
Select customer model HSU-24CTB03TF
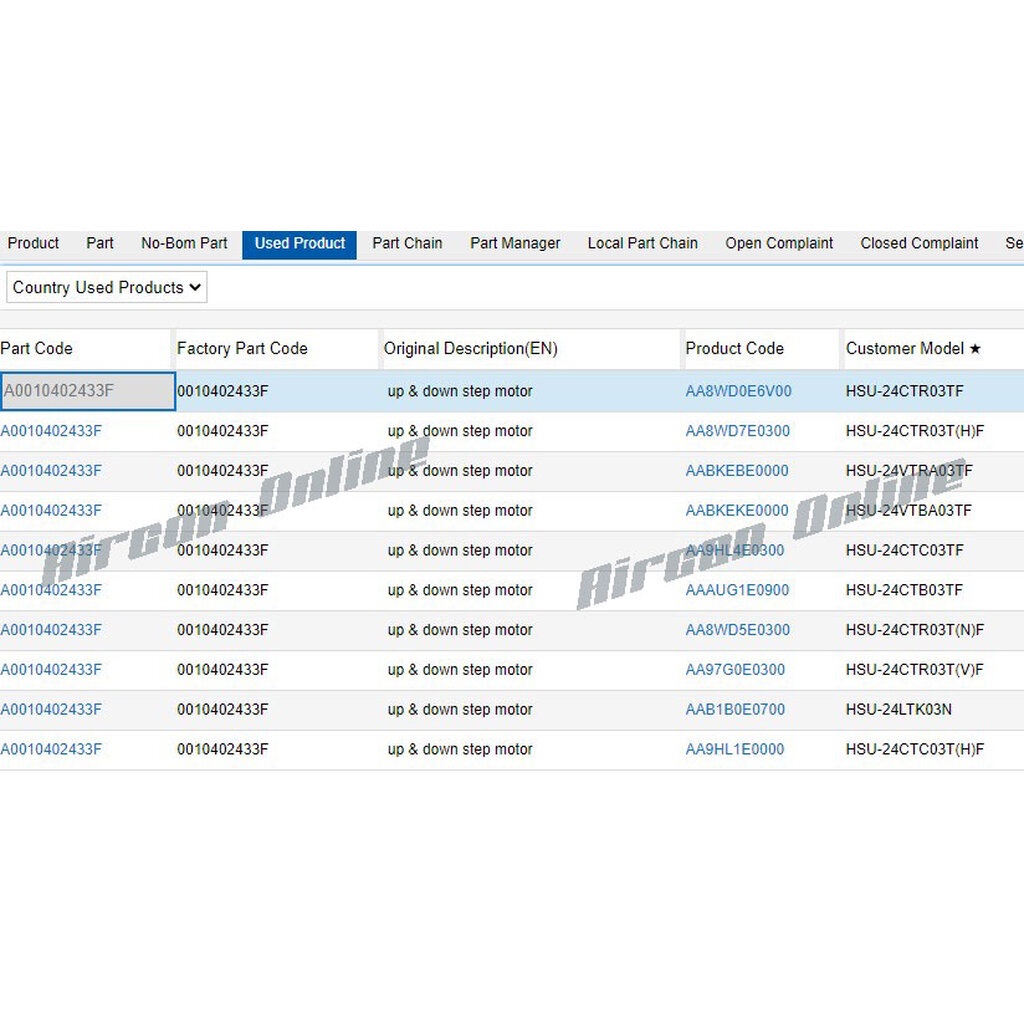[x=904, y=590]
